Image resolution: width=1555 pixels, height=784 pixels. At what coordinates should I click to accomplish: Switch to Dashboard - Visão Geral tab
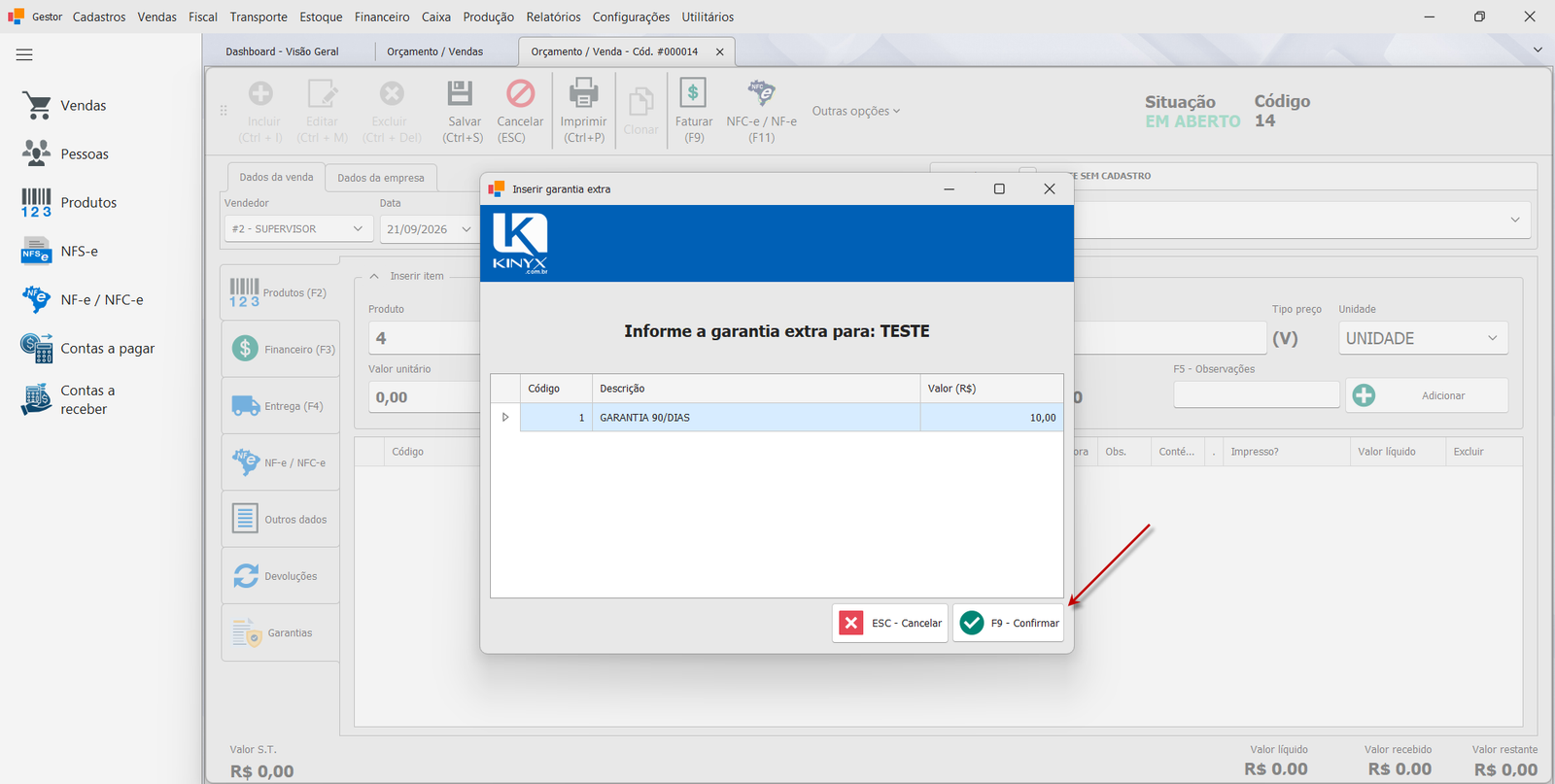(x=282, y=51)
